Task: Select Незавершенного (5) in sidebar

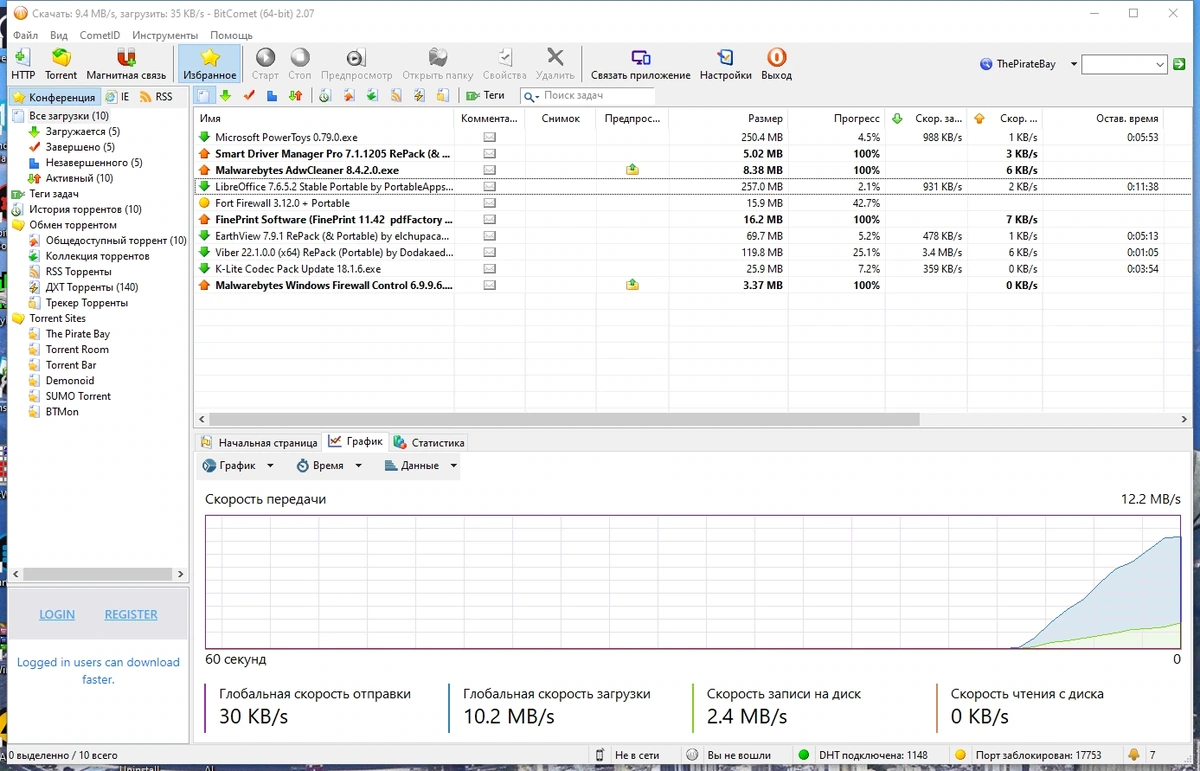Action: click(94, 163)
